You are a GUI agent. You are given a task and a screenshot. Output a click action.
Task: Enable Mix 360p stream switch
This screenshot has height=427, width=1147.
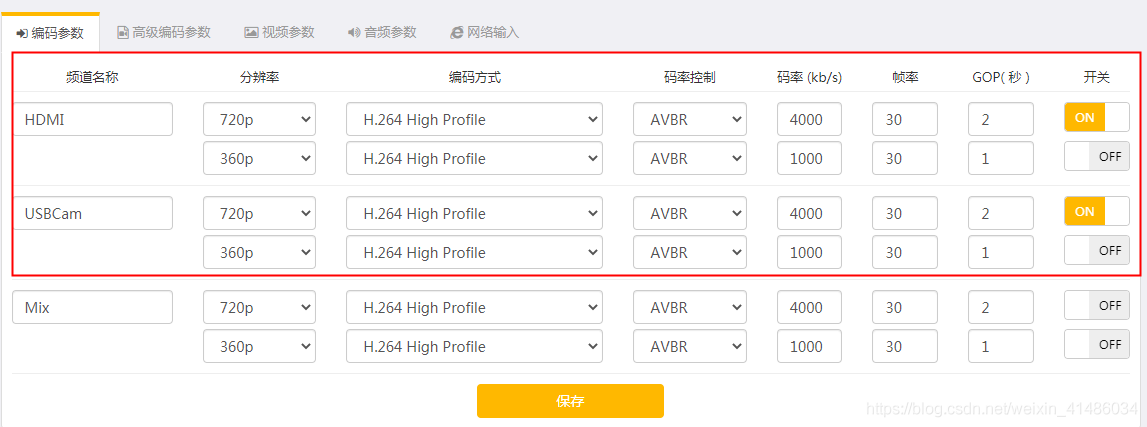(x=1097, y=344)
